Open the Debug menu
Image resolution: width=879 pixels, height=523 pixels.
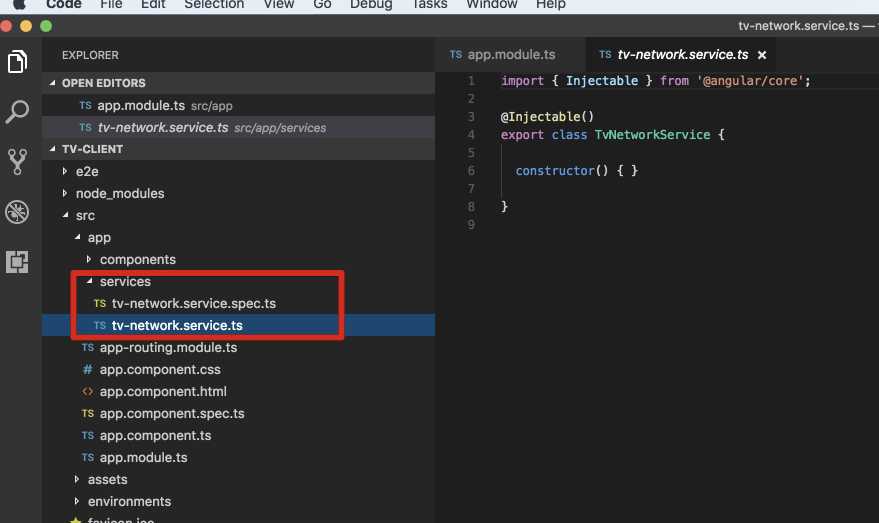pos(371,4)
